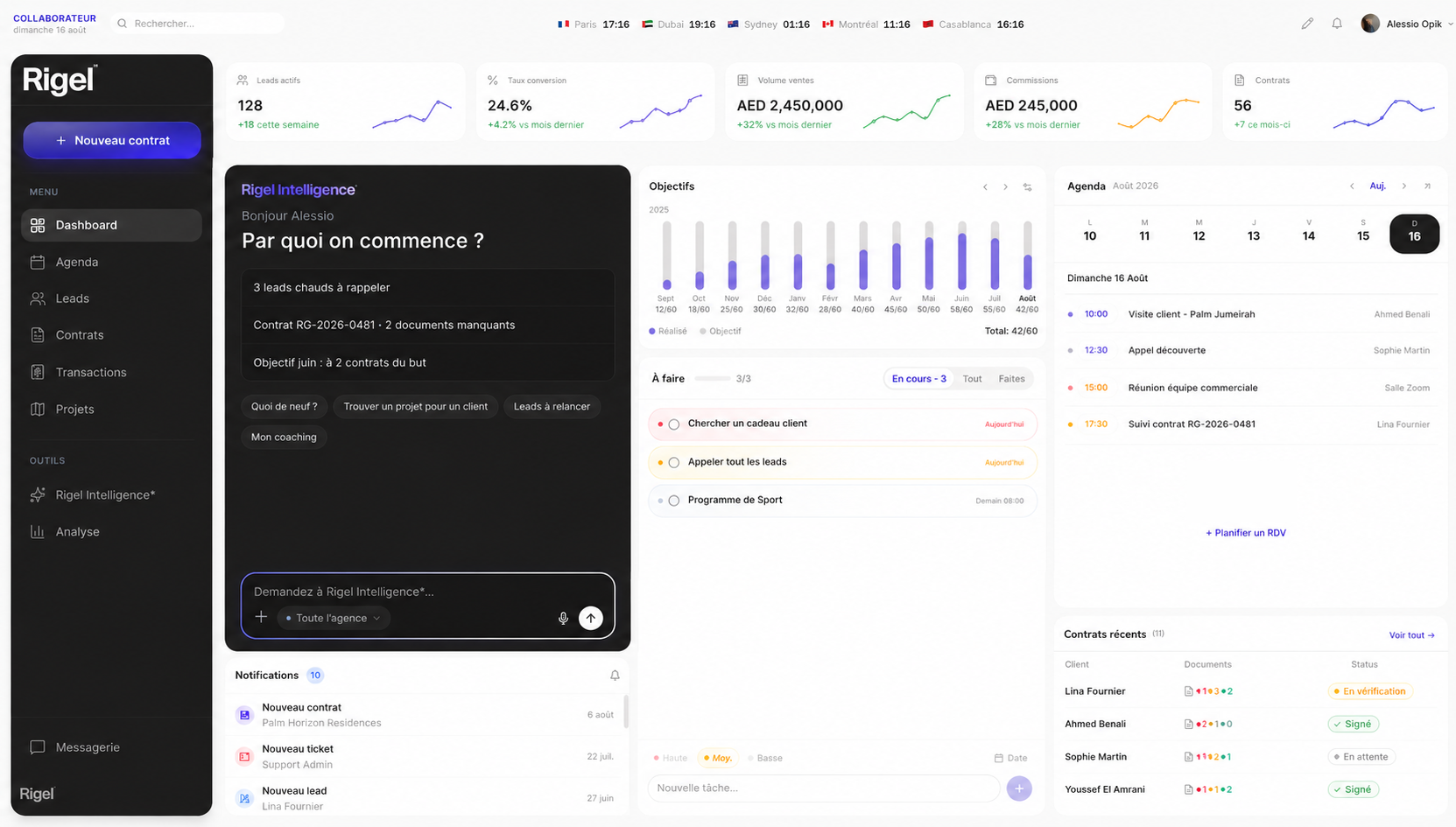
Task: Click the Agenda expand arrow icon
Action: pos(1427,186)
